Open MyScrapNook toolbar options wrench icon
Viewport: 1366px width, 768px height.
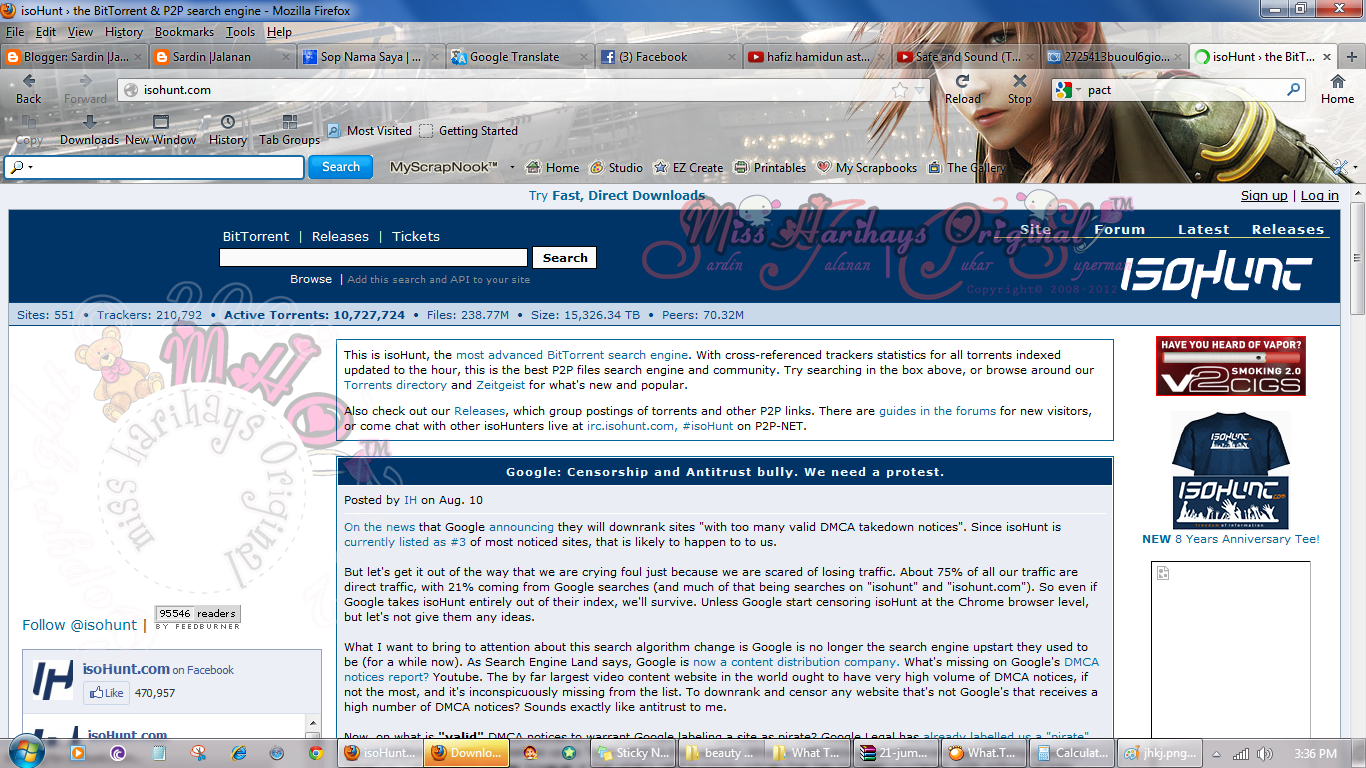[x=1341, y=168]
